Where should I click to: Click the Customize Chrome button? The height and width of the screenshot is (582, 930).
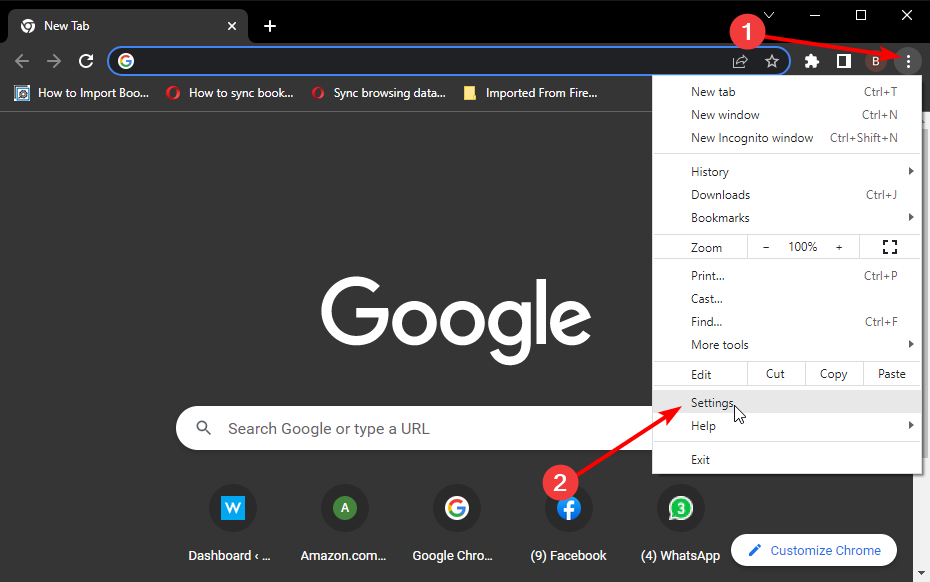pyautogui.click(x=814, y=551)
